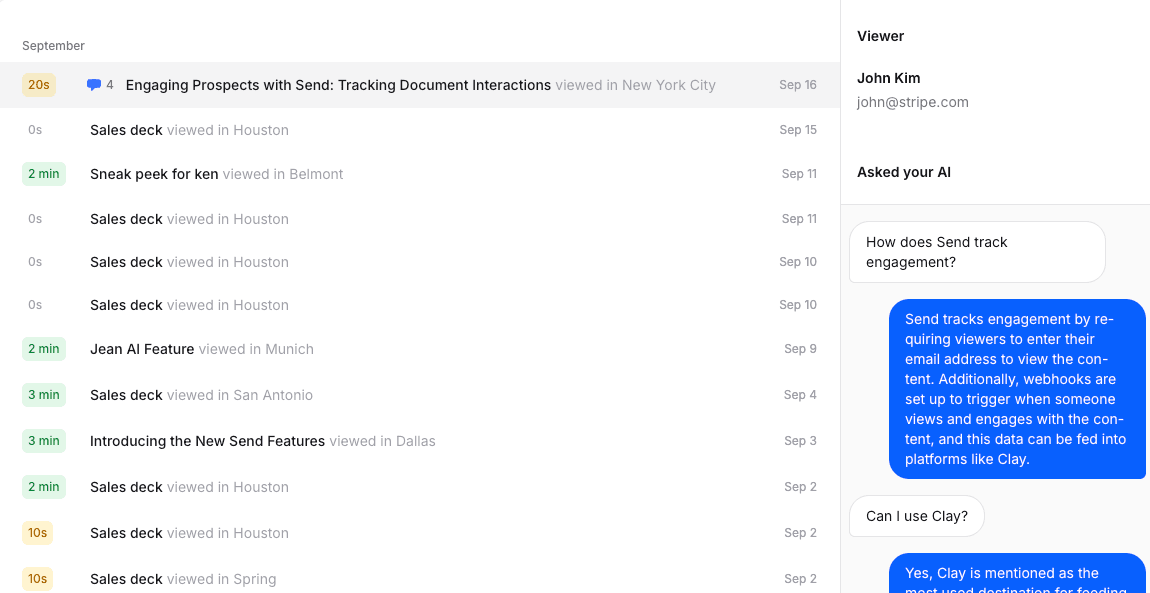Click the September month header
Image resolution: width=1150 pixels, height=593 pixels.
tap(53, 46)
